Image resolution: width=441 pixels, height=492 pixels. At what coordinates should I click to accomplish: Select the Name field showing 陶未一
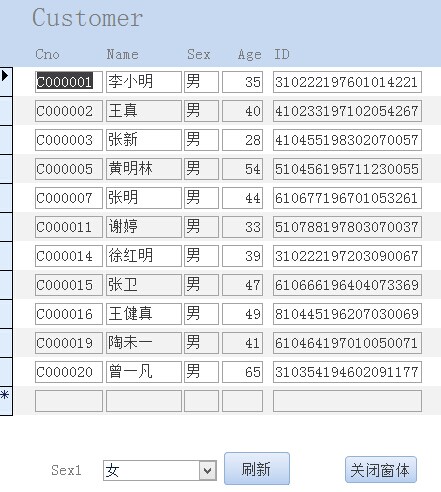pyautogui.click(x=144, y=343)
